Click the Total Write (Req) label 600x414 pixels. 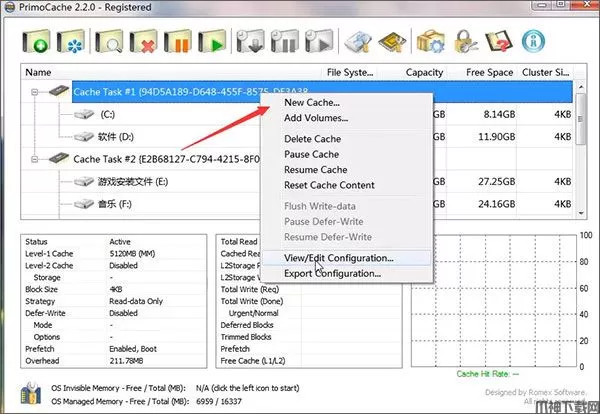pos(249,290)
